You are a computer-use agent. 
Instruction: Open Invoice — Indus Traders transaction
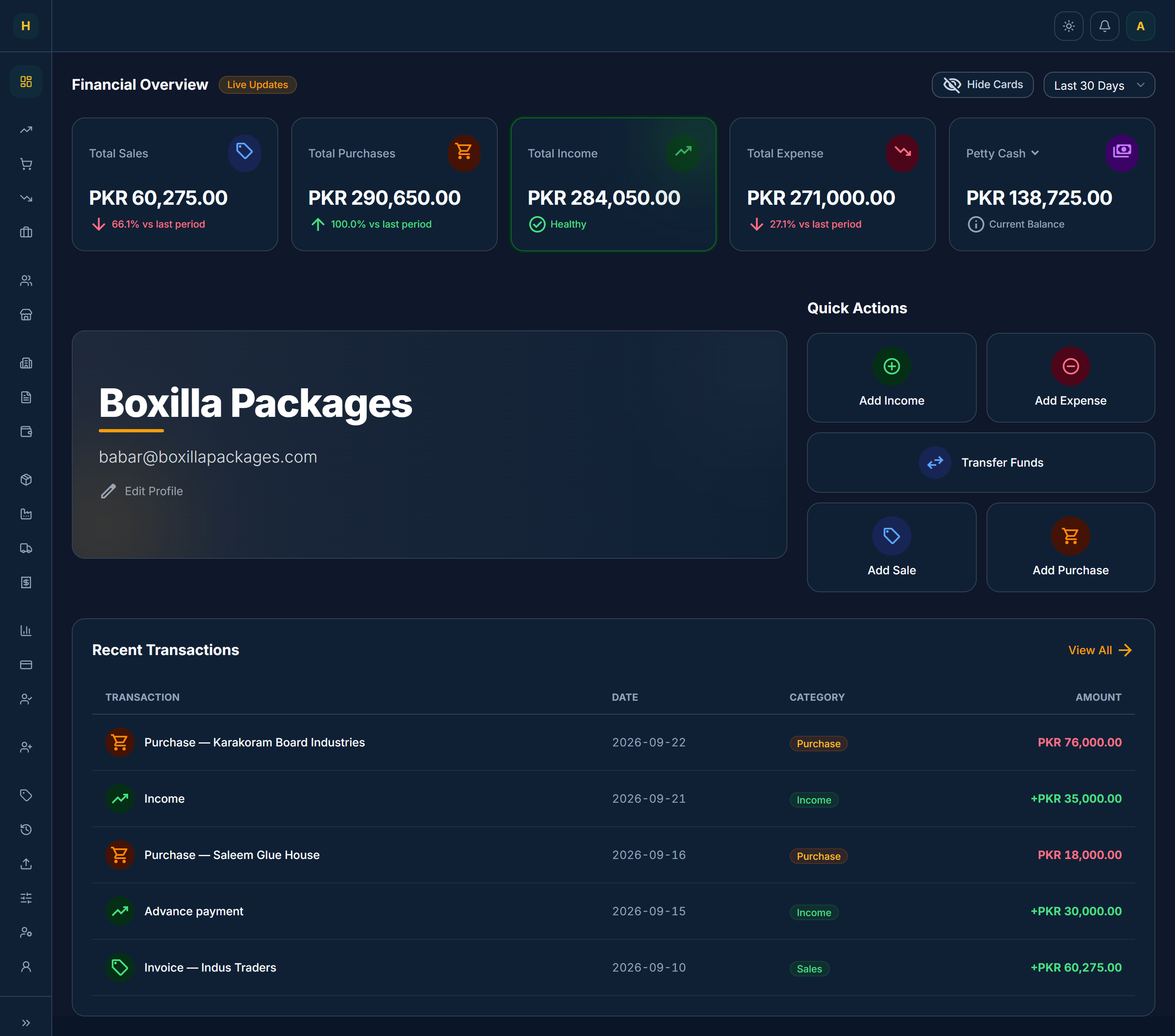click(x=613, y=967)
